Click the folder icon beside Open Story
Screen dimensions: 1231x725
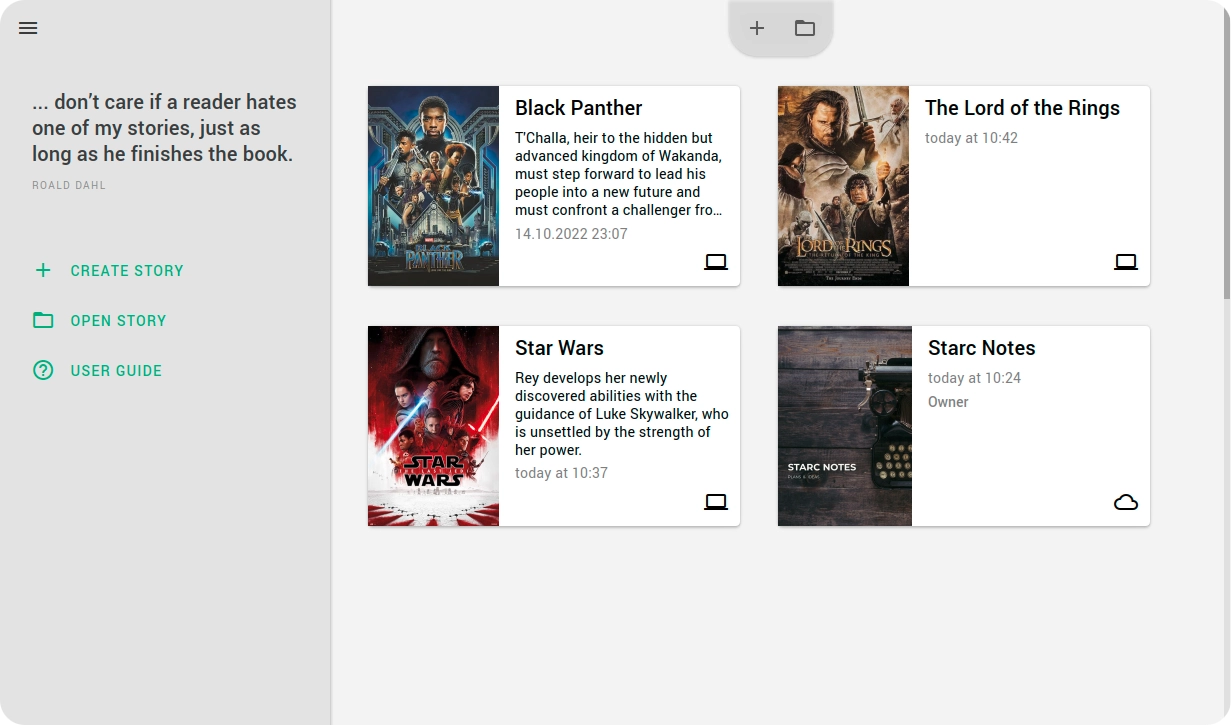click(43, 320)
